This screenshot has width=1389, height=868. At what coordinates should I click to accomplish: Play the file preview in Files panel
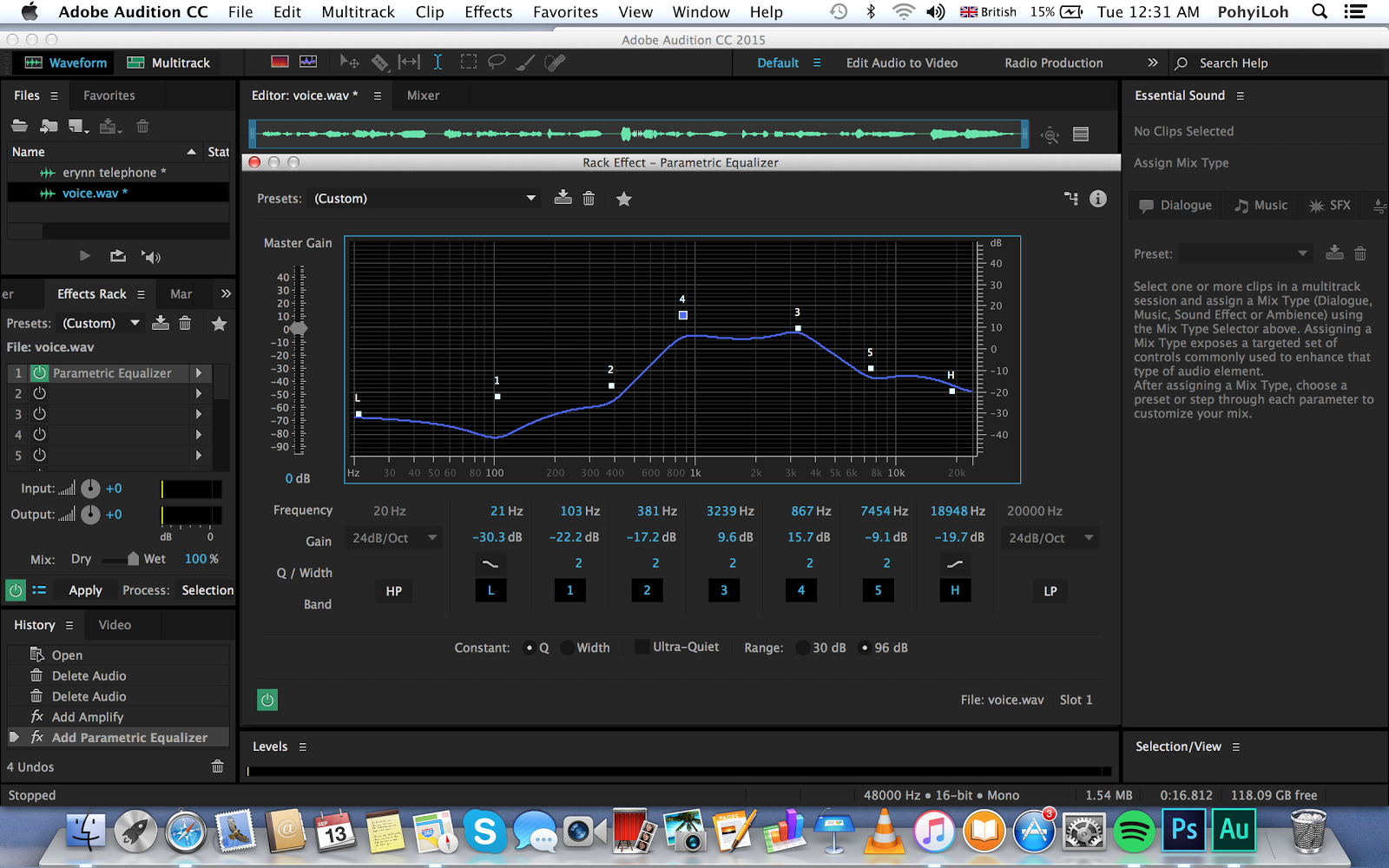point(85,256)
